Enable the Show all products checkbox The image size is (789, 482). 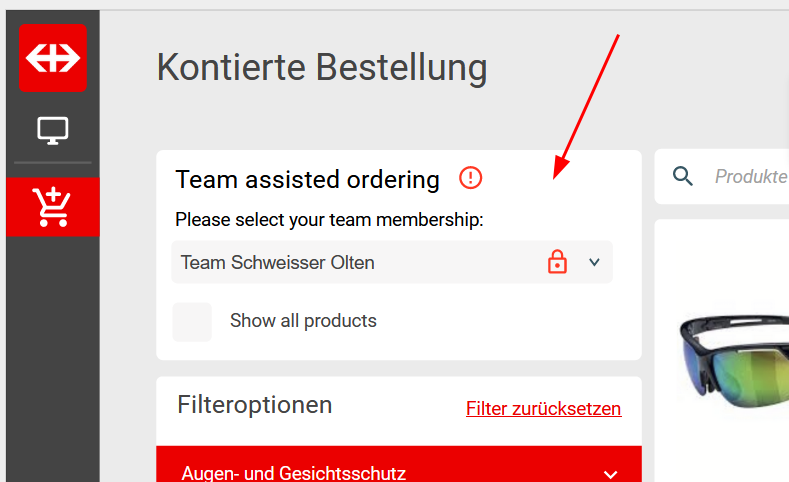click(192, 322)
